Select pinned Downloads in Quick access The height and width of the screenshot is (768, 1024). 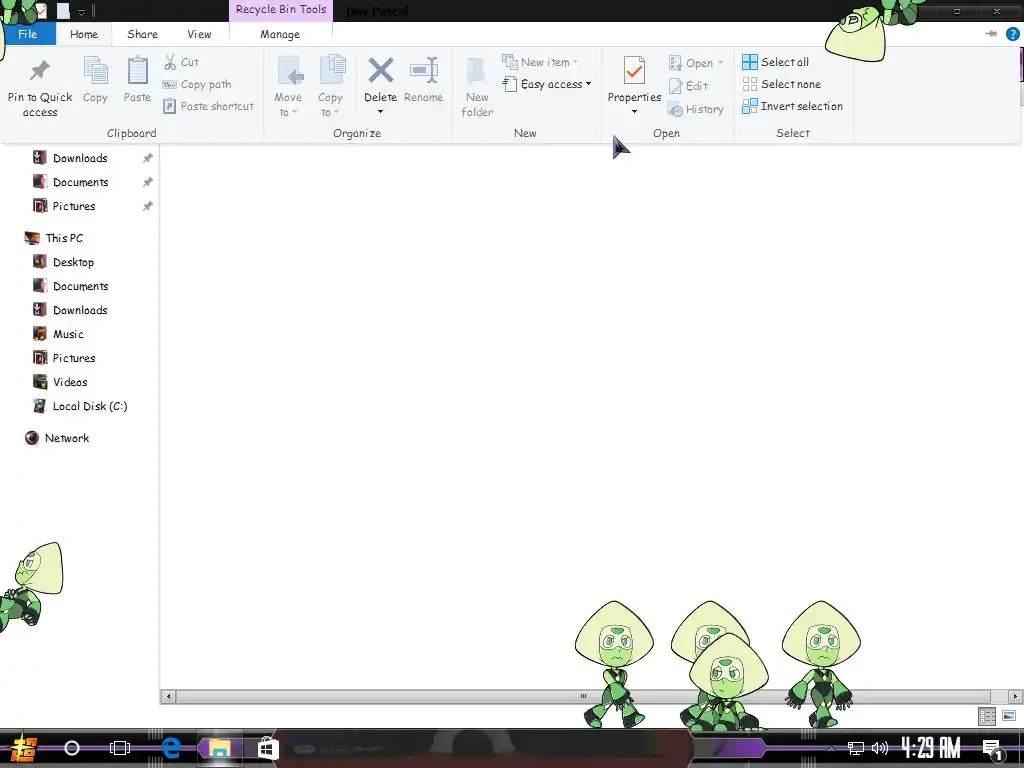[80, 158]
